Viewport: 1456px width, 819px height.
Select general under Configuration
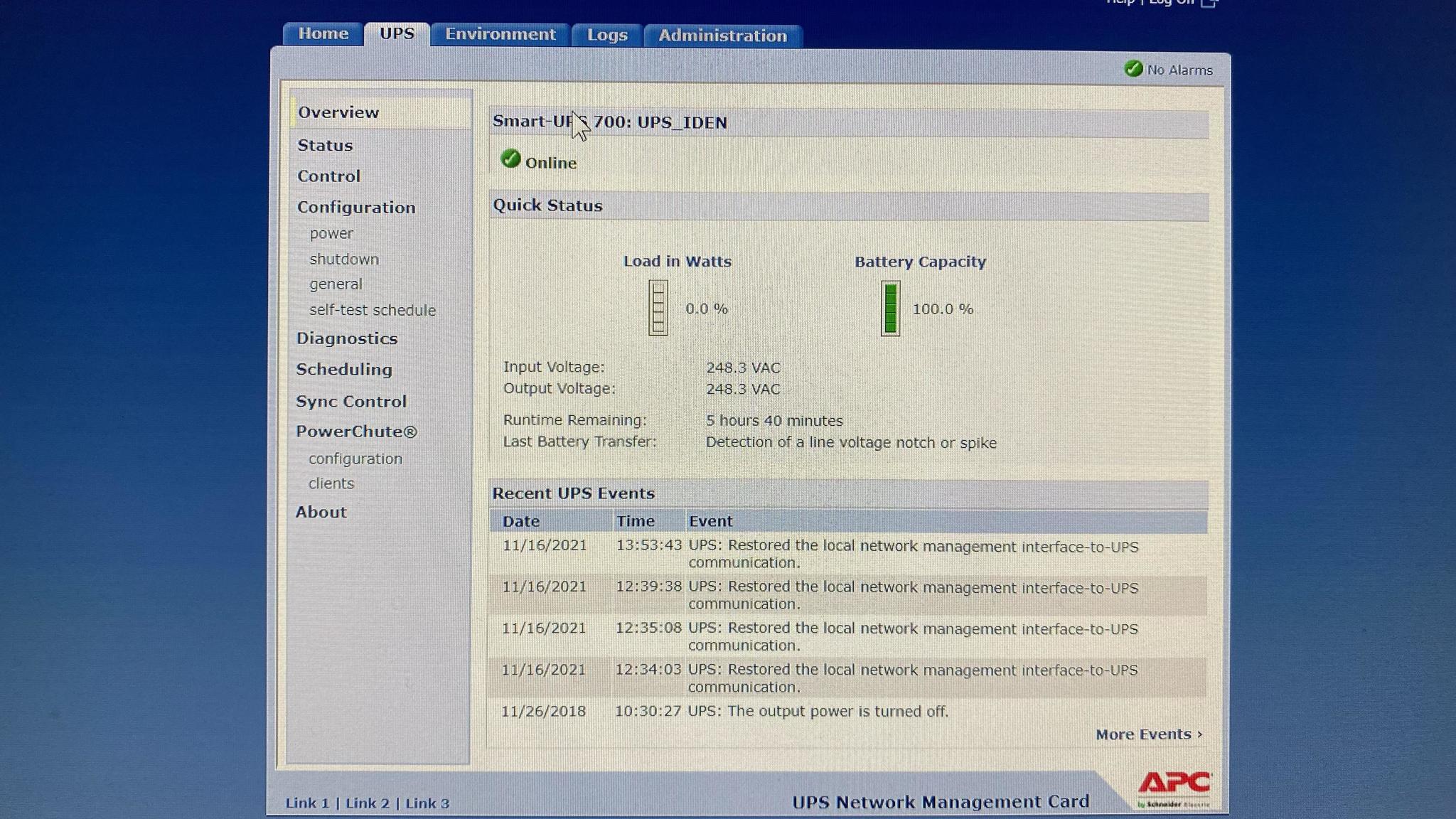point(336,284)
